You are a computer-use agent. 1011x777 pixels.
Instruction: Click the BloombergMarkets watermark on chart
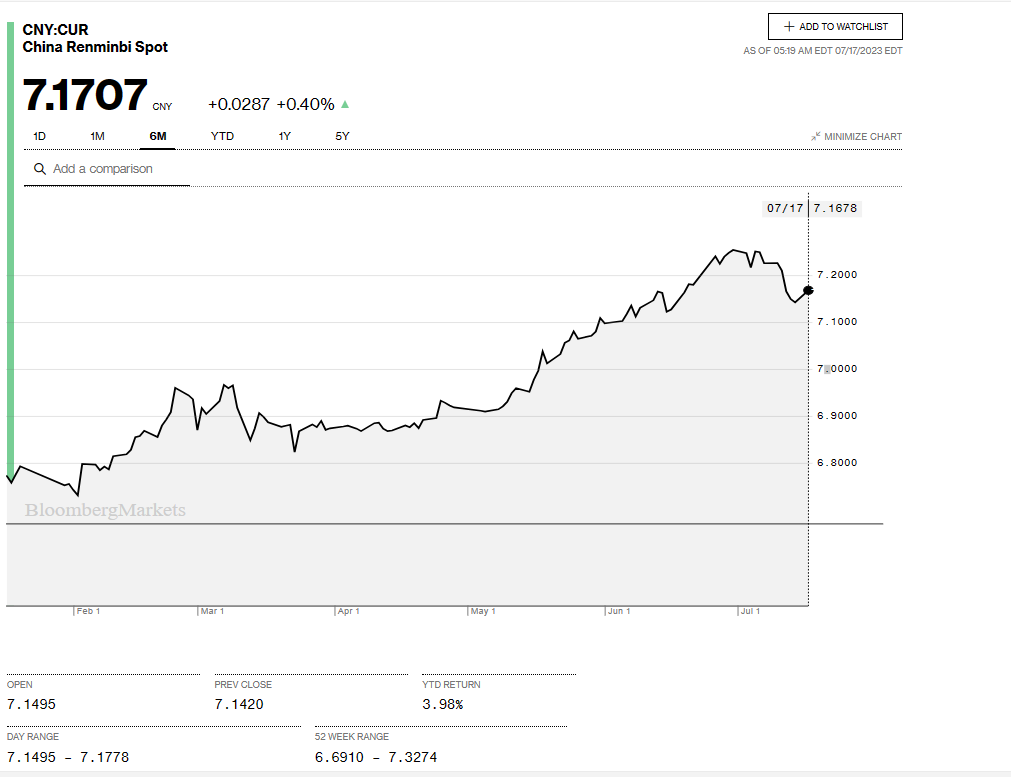pos(105,511)
